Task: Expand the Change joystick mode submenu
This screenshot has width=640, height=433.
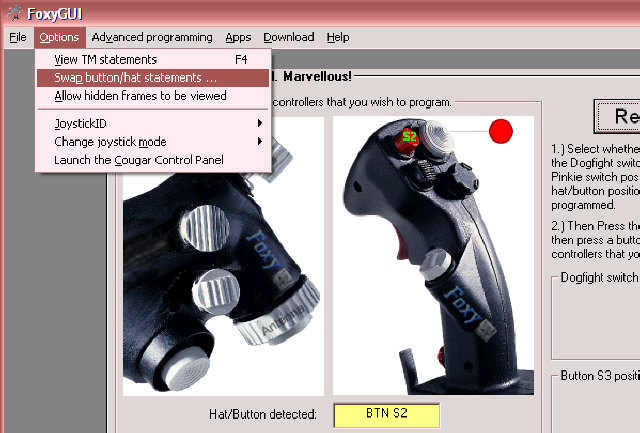Action: 153,142
